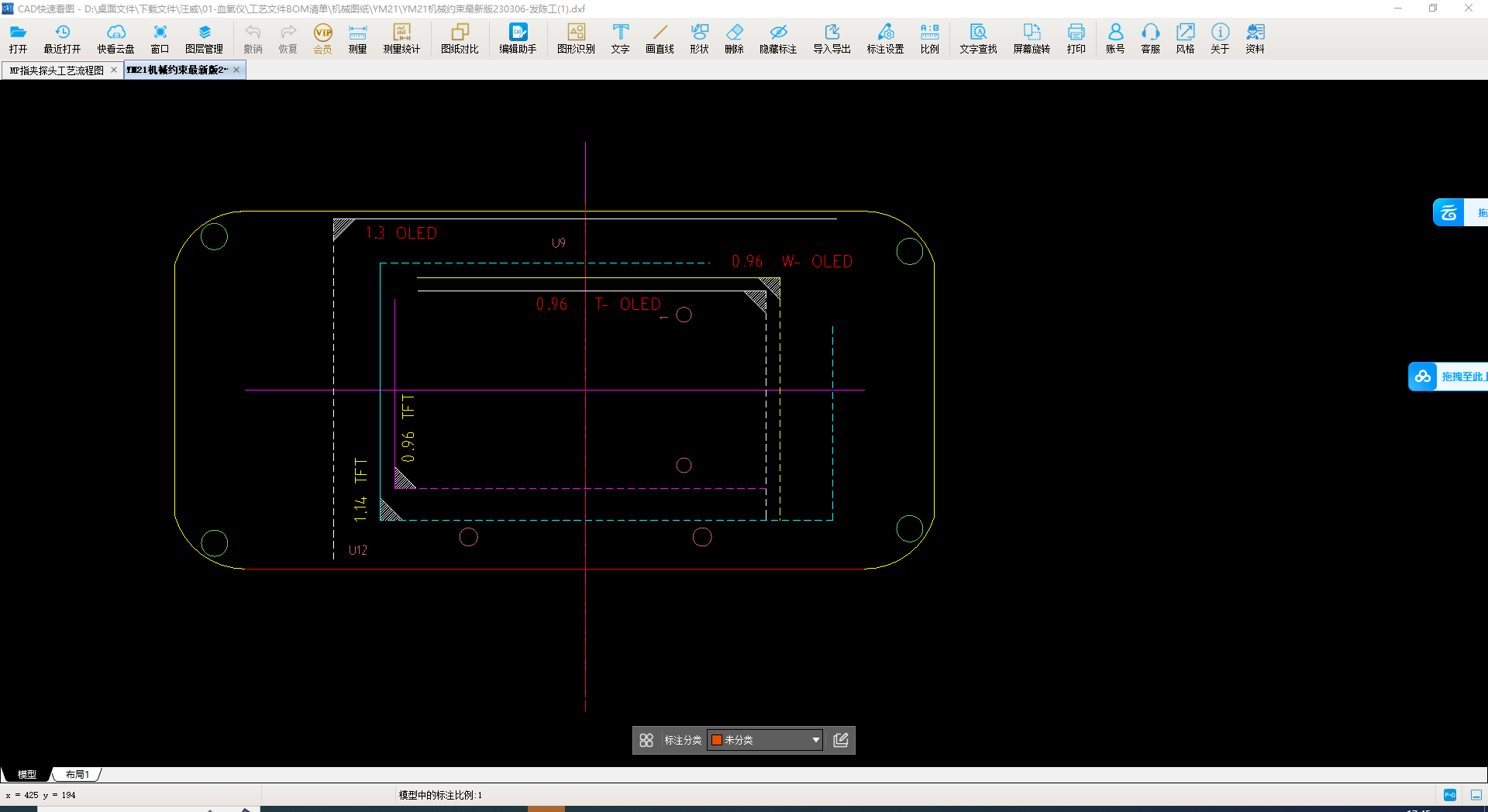Select the 画直线 line tool
This screenshot has width=1488, height=812.
click(x=660, y=38)
